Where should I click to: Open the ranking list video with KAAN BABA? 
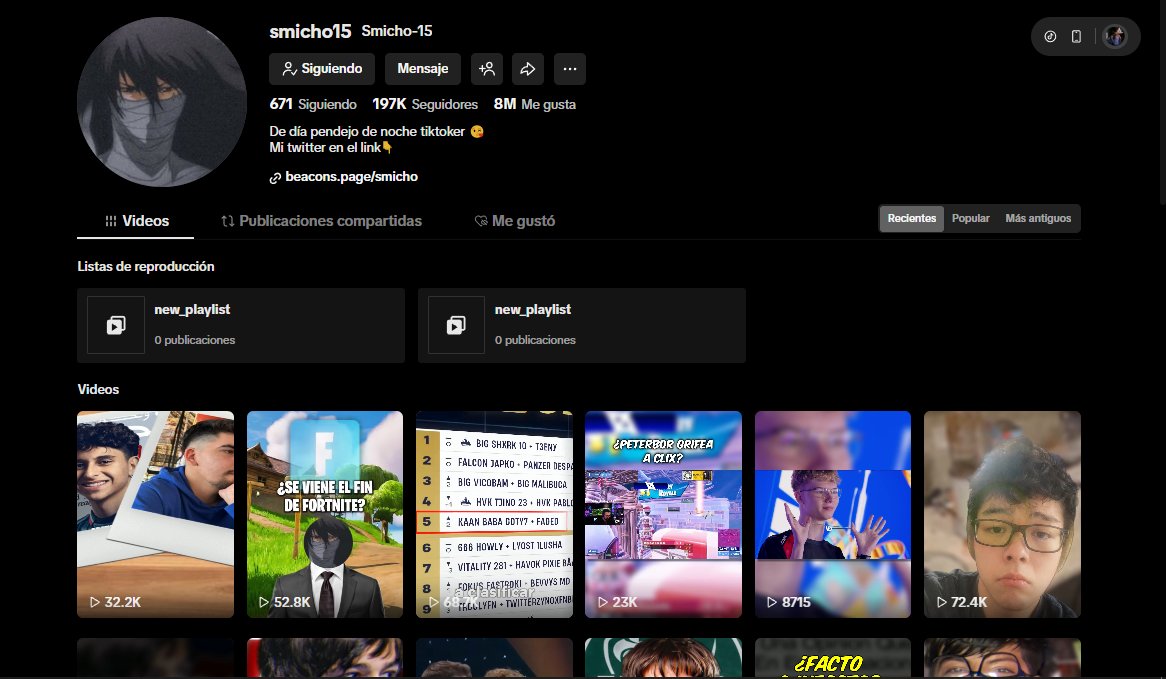pyautogui.click(x=495, y=514)
